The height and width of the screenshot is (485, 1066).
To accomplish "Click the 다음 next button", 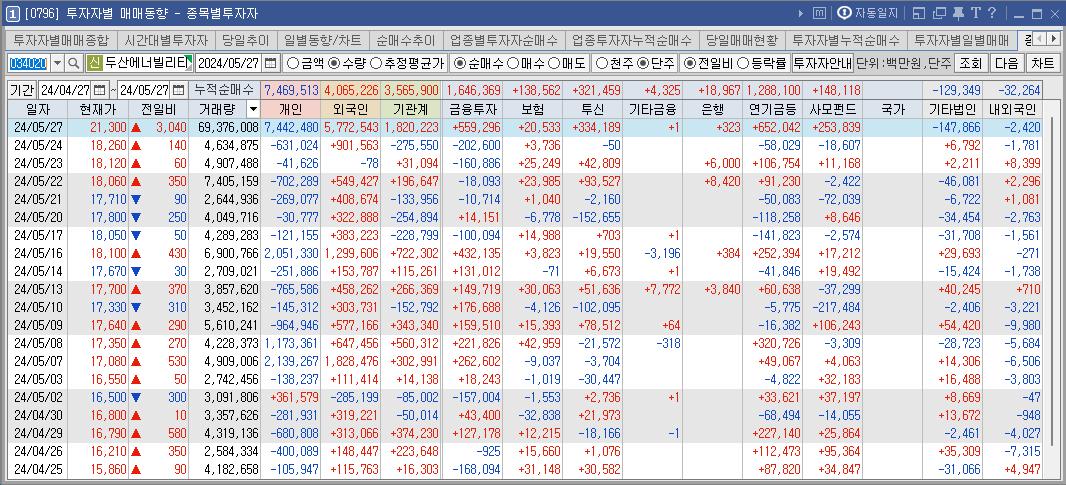I will tap(1006, 63).
